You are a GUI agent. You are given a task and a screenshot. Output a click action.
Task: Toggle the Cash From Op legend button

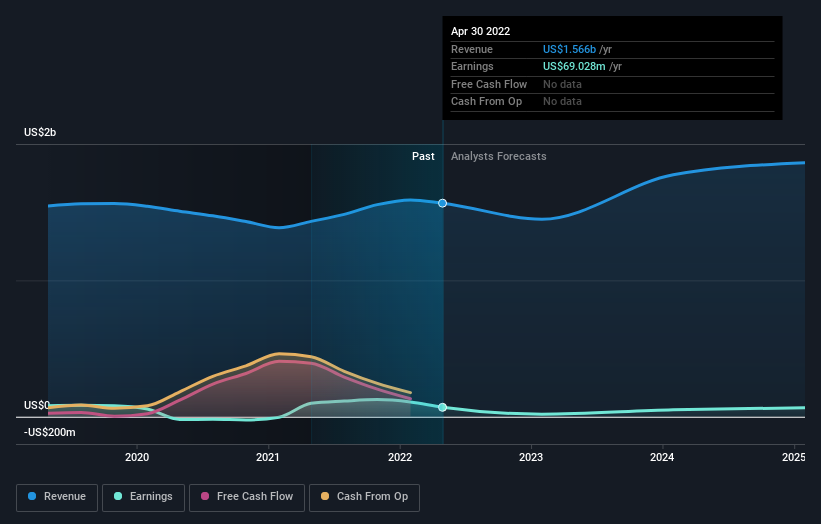(x=364, y=497)
